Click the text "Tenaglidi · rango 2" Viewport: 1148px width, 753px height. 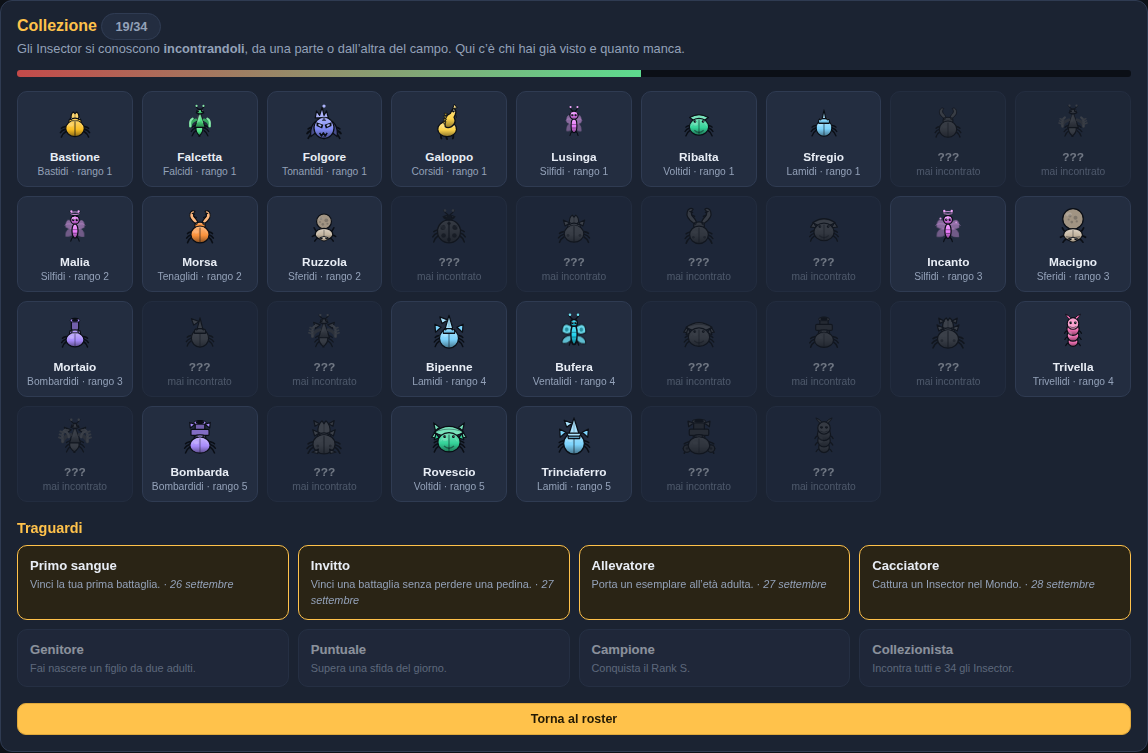[x=199, y=276]
